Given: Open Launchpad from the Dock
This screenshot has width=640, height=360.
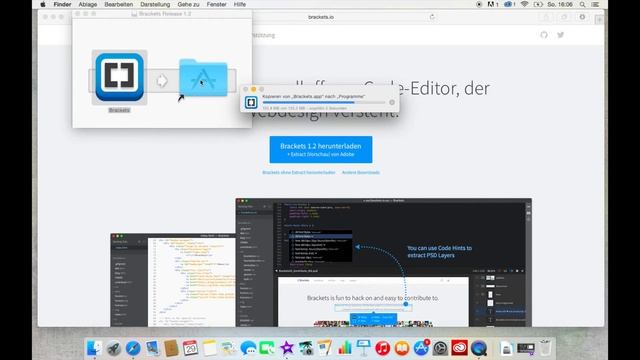Looking at the screenshot, I should click(114, 348).
